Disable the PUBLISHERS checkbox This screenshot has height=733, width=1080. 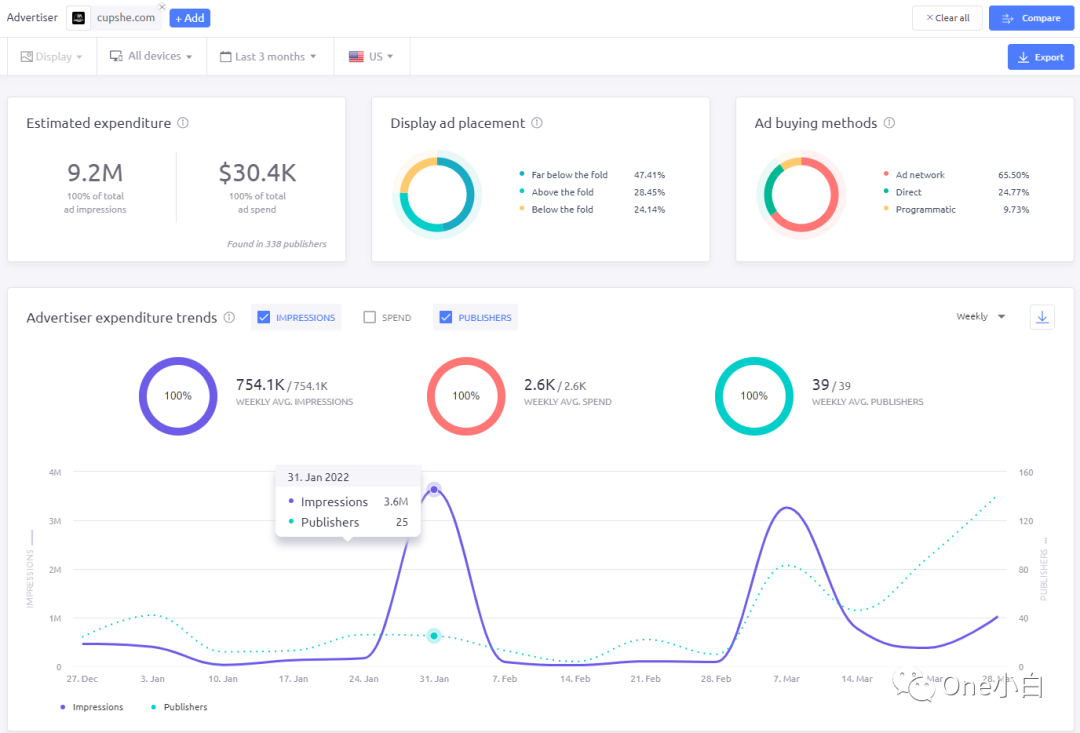(x=446, y=317)
